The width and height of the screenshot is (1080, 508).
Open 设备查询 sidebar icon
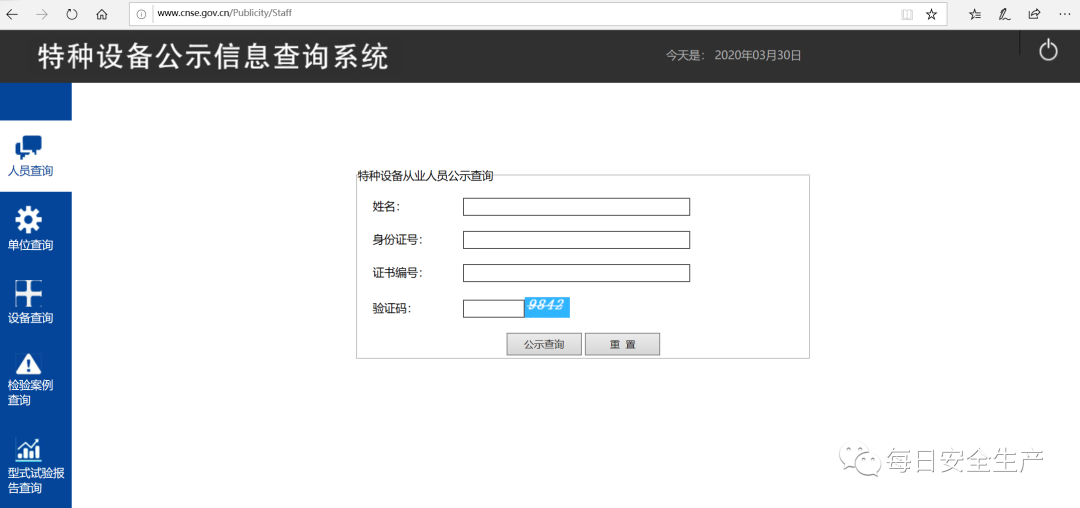(x=29, y=293)
